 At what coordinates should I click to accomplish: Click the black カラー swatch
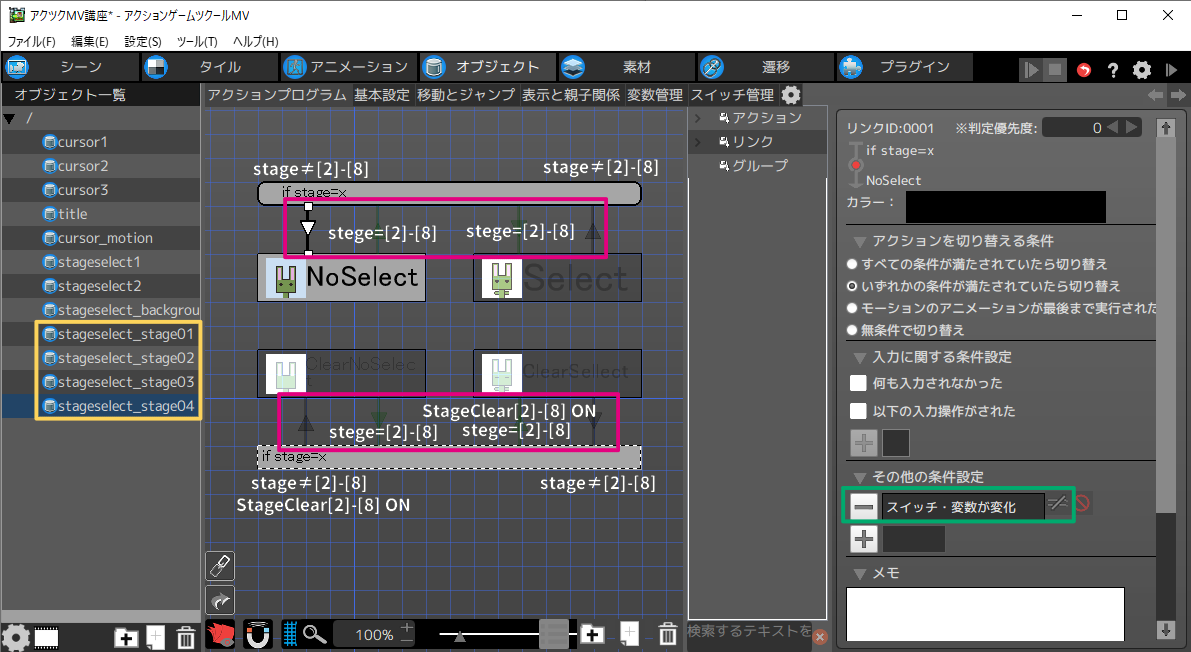1005,207
